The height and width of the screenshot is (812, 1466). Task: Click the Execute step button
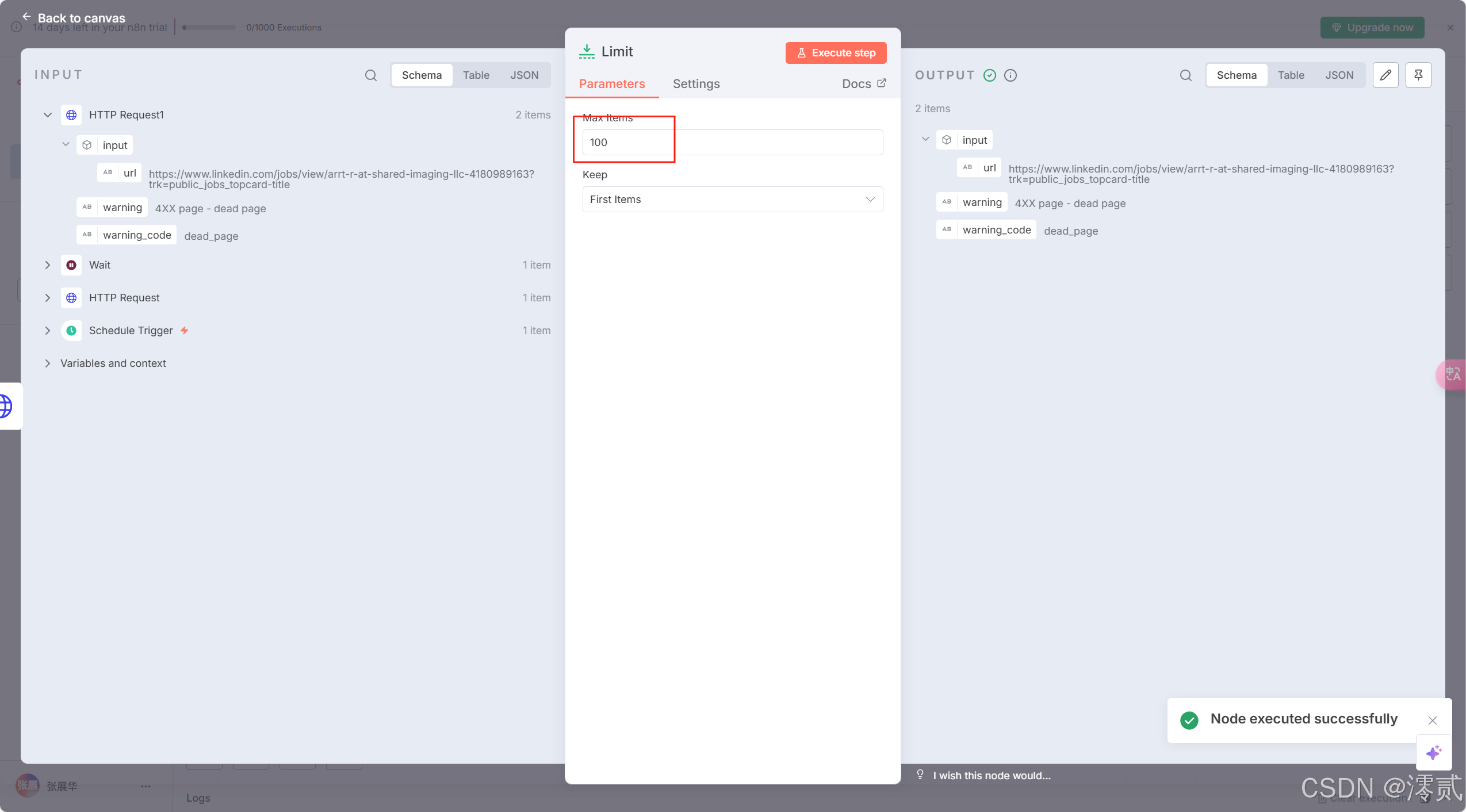coord(836,53)
